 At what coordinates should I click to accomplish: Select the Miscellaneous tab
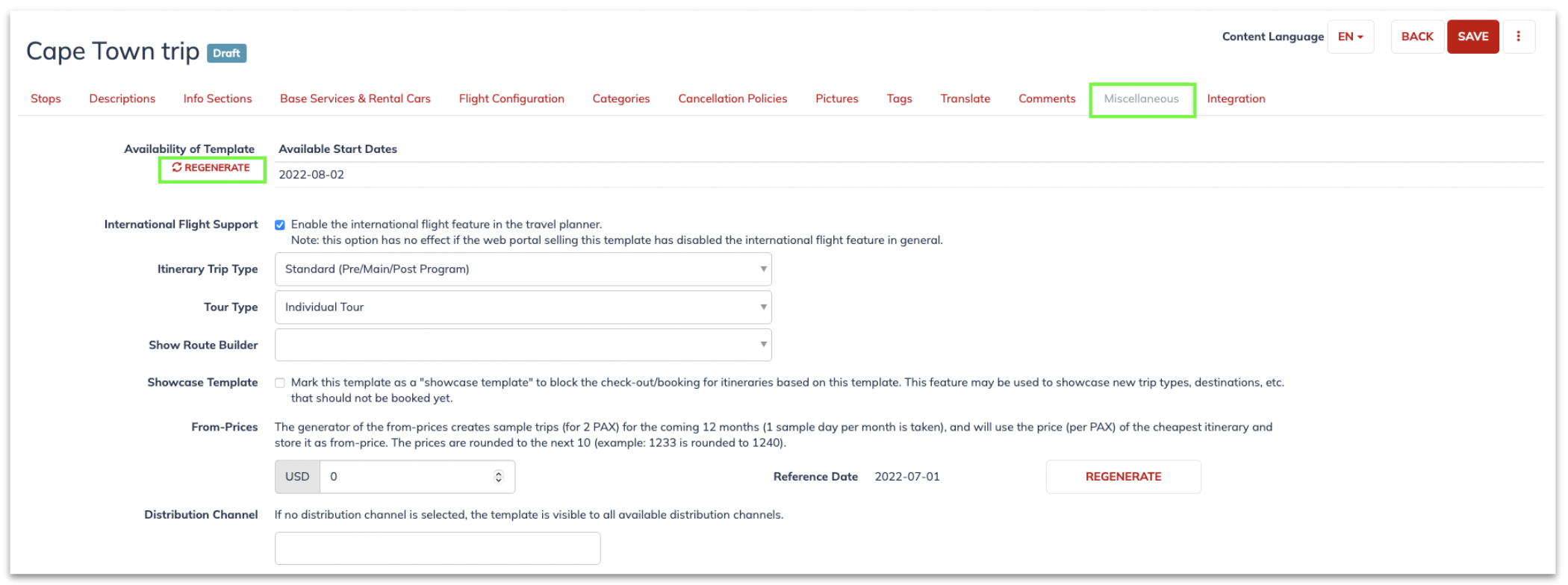[1141, 98]
